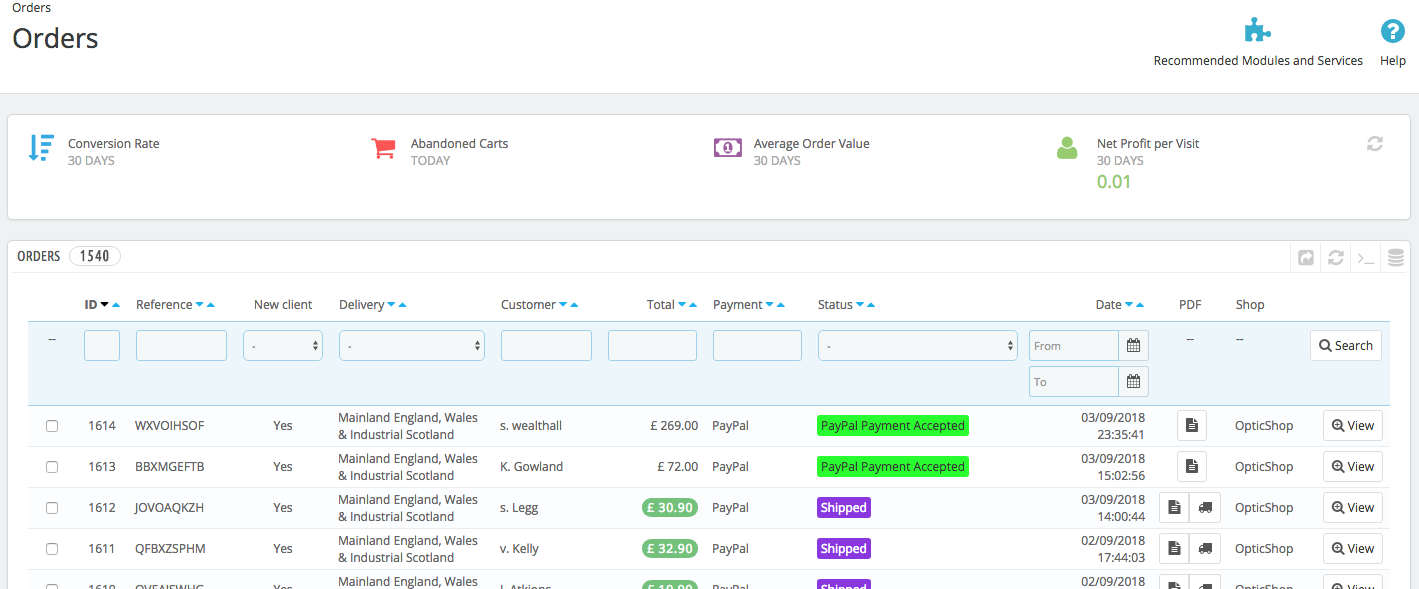Open invoice PDF for order 1611
Screen dimensions: 1419x589
point(1174,549)
